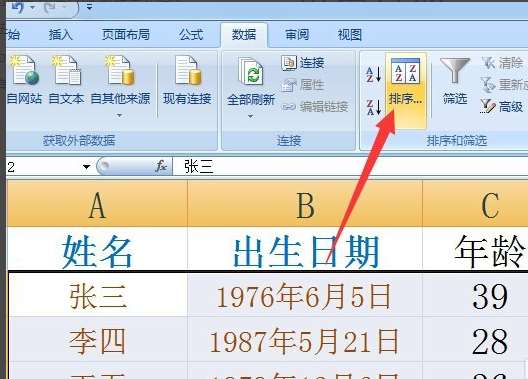The image size is (528, 379).
Task: Open the Name Box dropdown arrow
Action: click(86, 167)
